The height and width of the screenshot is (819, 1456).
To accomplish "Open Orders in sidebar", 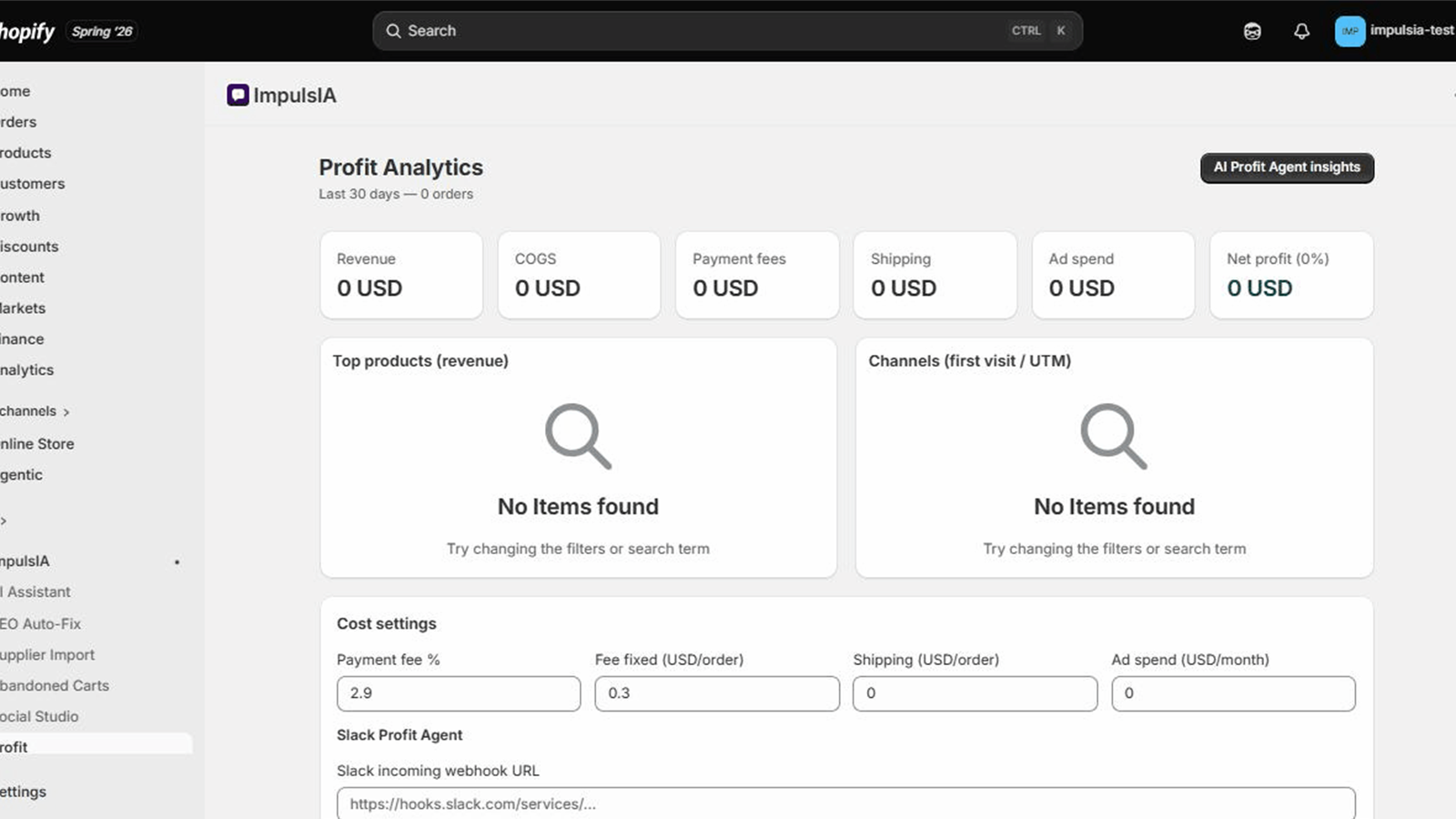I will pos(18,122).
